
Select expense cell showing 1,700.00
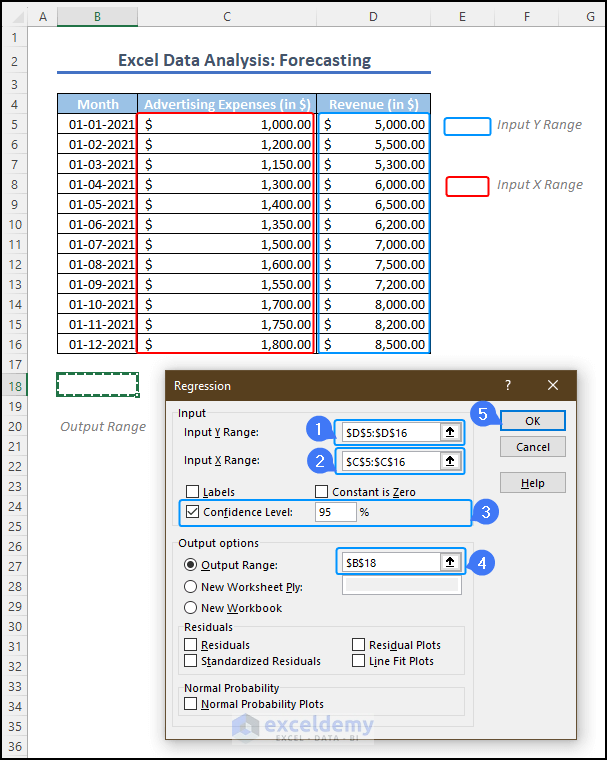pyautogui.click(x=227, y=304)
